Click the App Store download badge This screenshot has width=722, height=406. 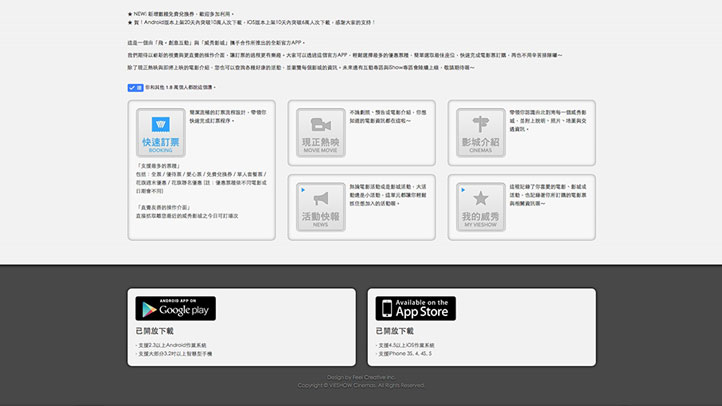click(x=415, y=308)
